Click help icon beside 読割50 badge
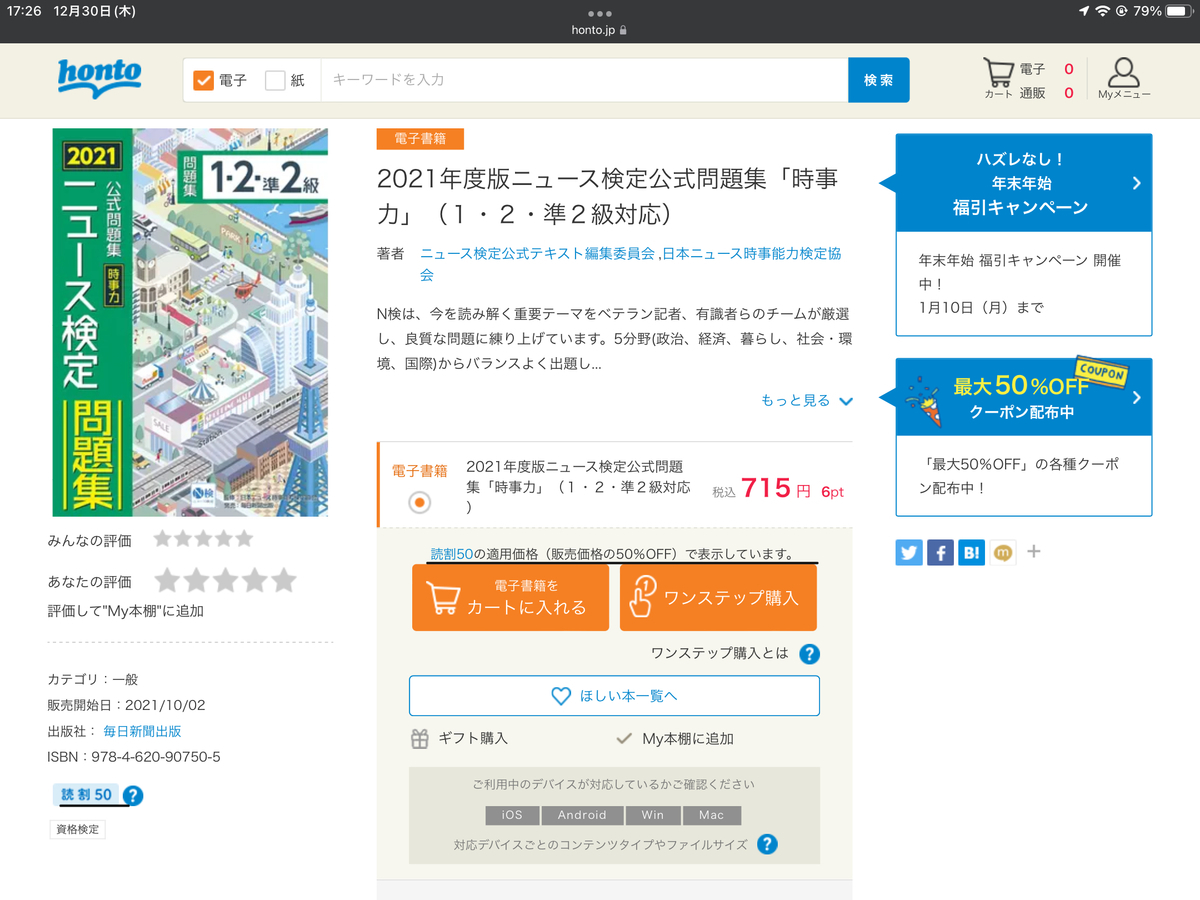This screenshot has height=900, width=1200. point(132,796)
